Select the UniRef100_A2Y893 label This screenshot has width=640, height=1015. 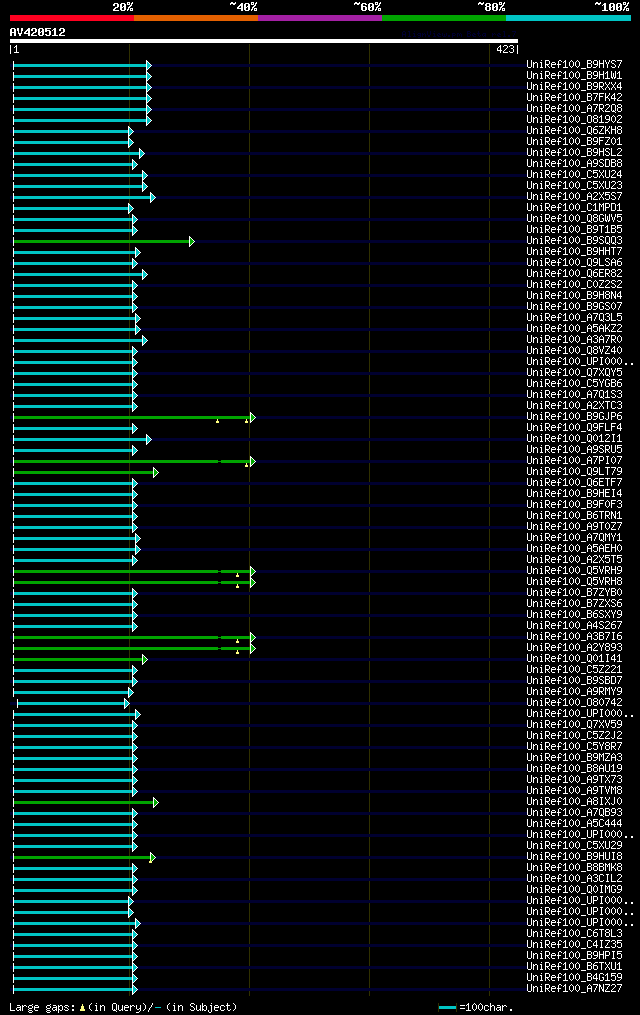pyautogui.click(x=574, y=648)
